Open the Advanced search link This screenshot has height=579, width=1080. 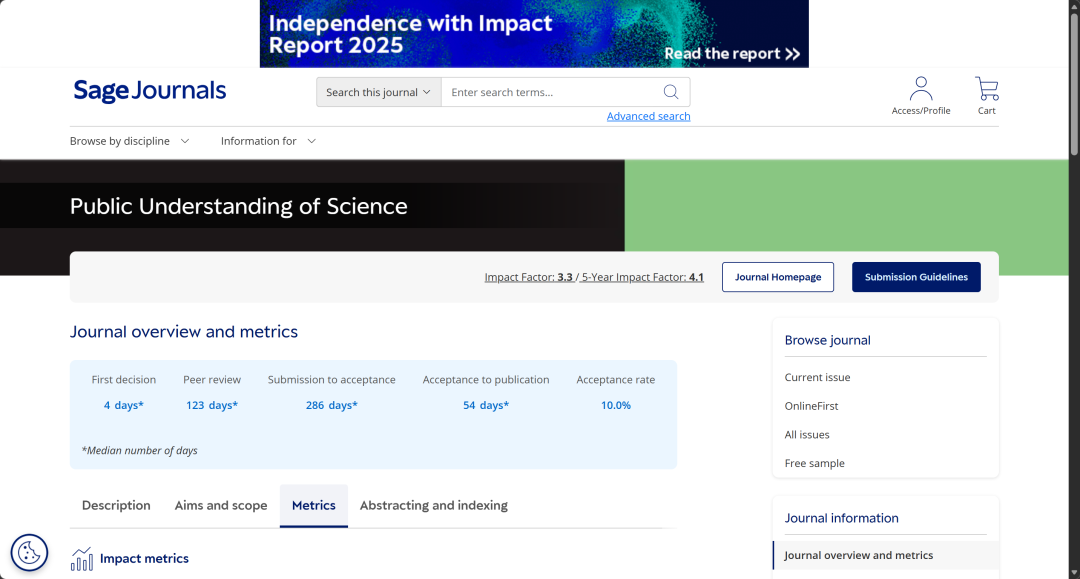[x=648, y=116]
